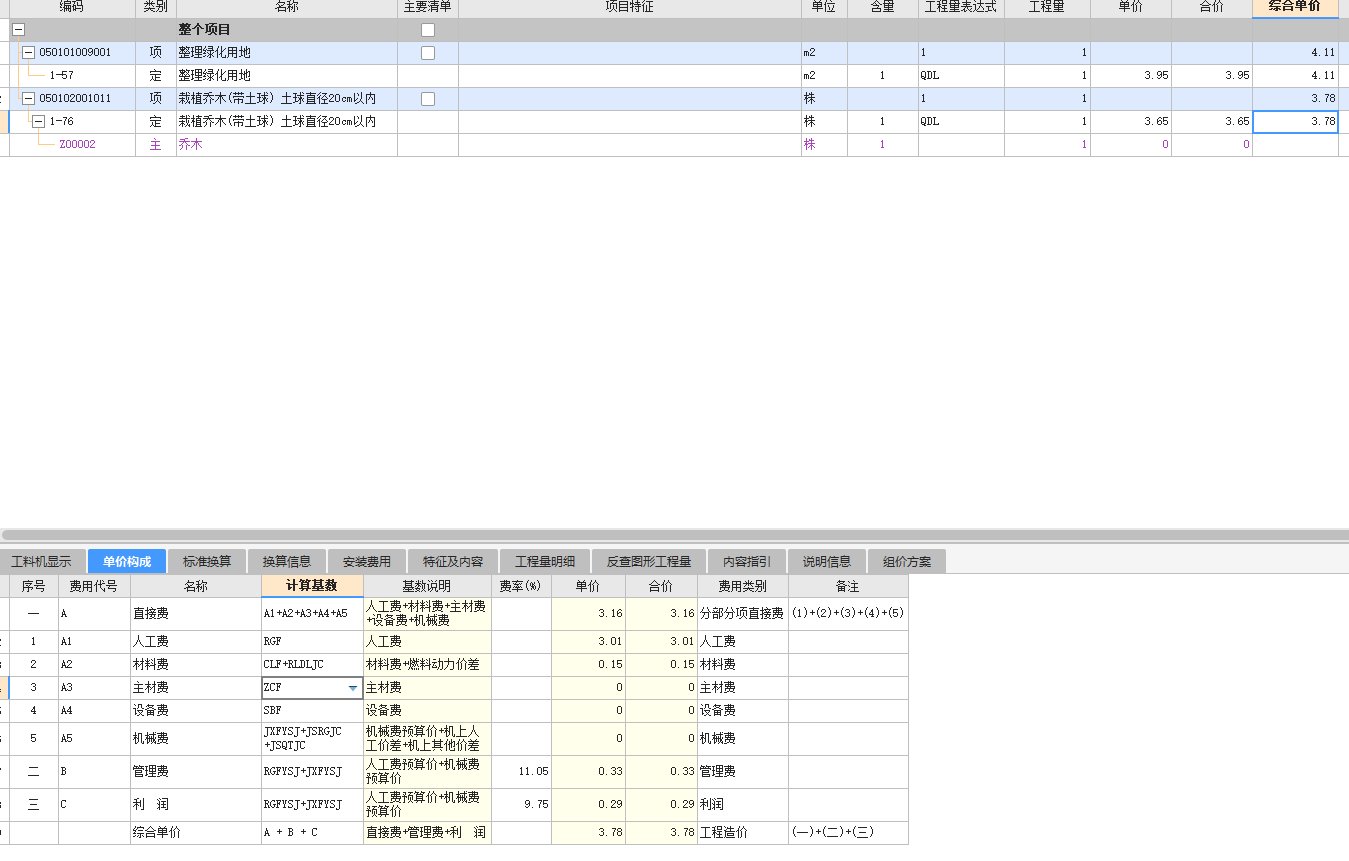Click the 费用类别 column header
This screenshot has height=861, width=1349.
click(x=743, y=586)
